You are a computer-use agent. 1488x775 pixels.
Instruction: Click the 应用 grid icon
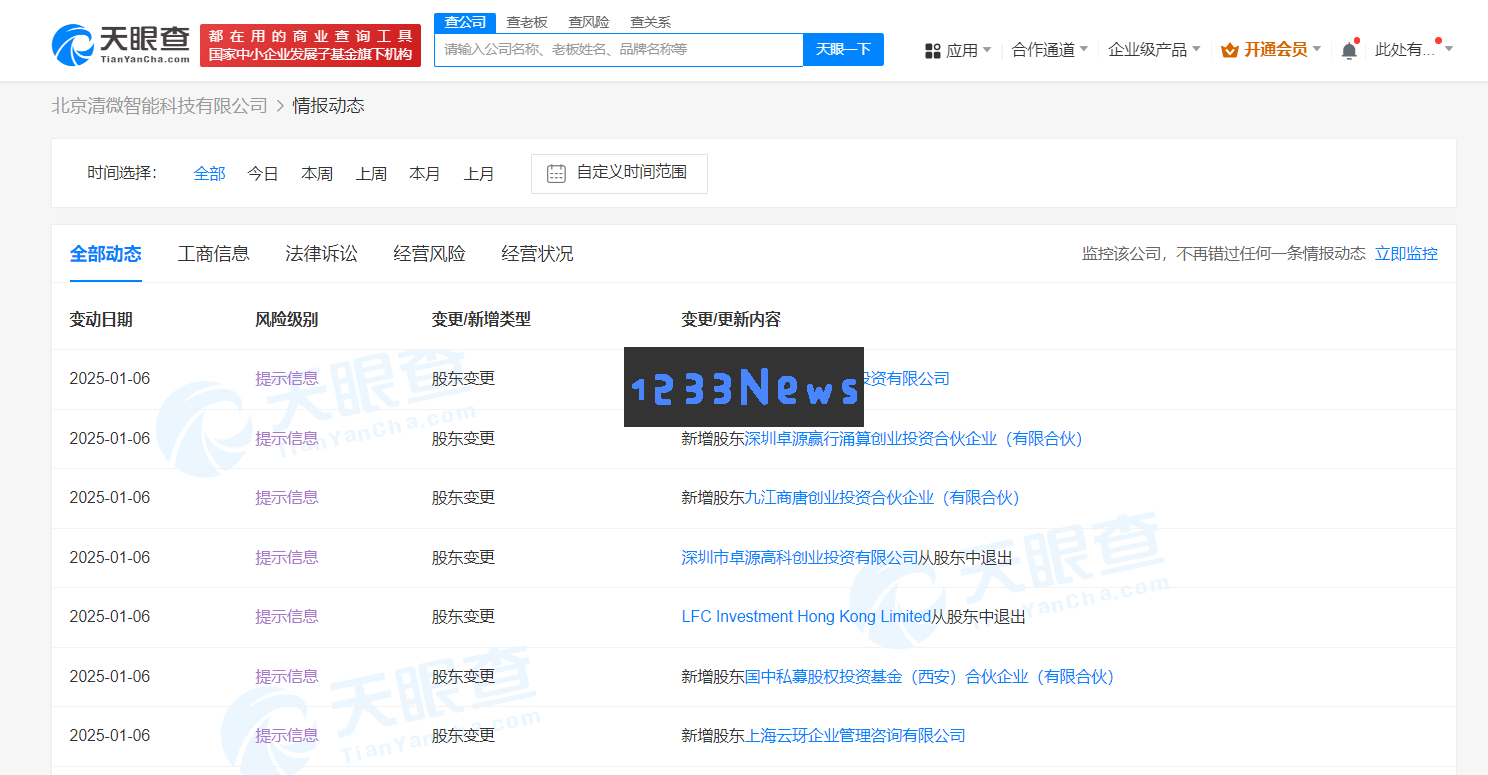933,51
